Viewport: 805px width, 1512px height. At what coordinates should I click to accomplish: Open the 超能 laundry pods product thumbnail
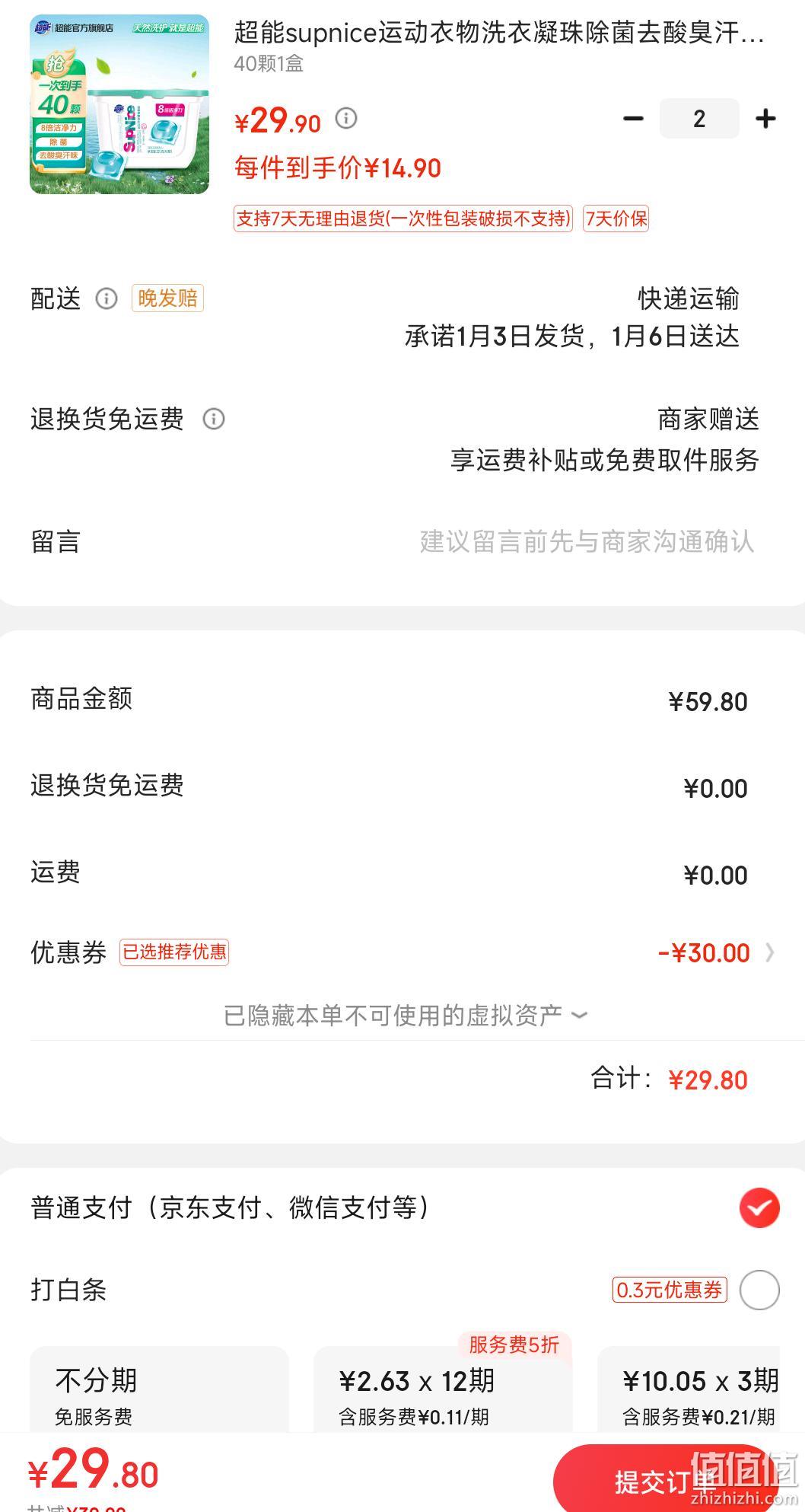tap(119, 104)
